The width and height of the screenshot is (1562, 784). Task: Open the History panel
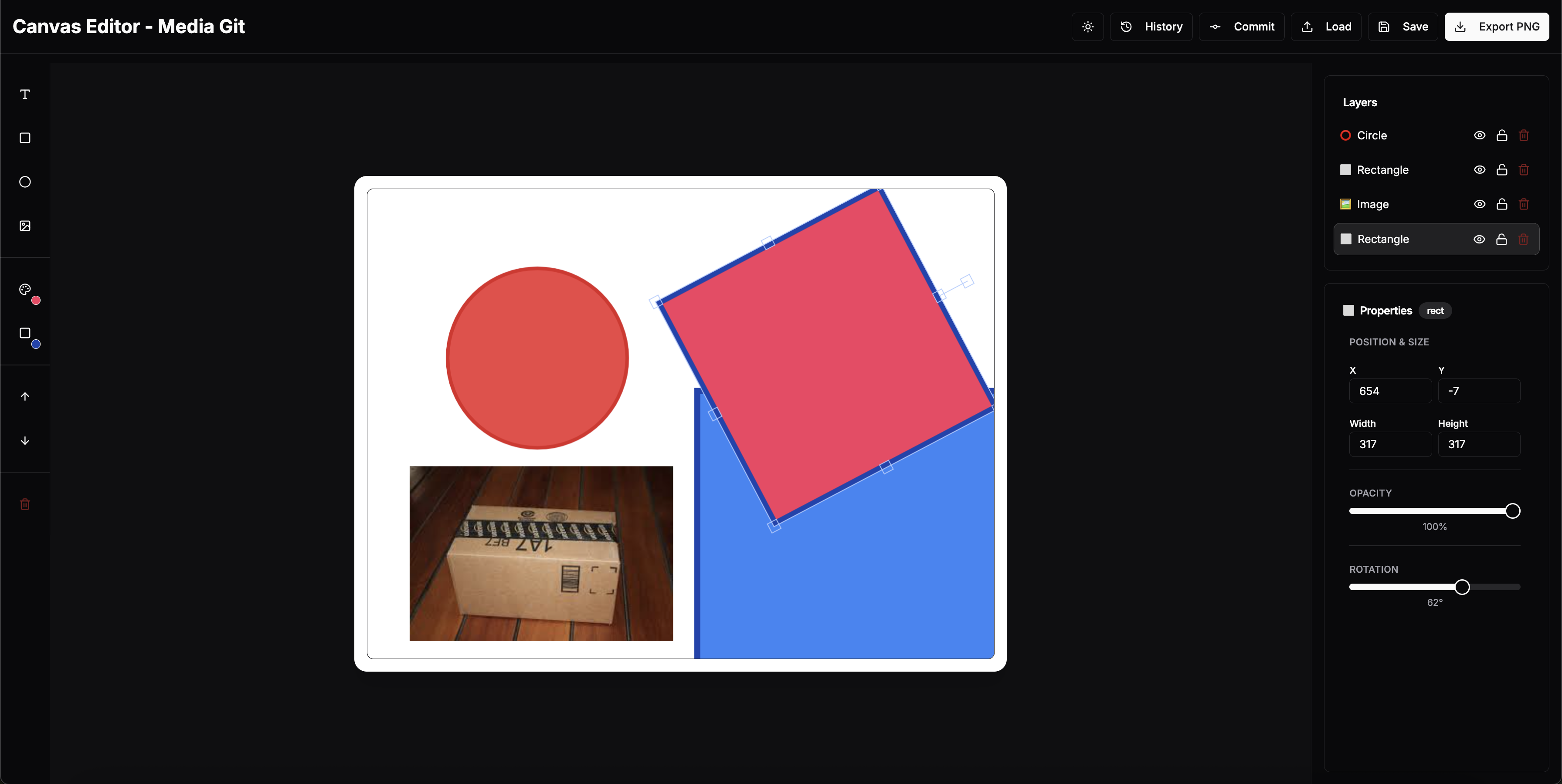click(x=1151, y=27)
